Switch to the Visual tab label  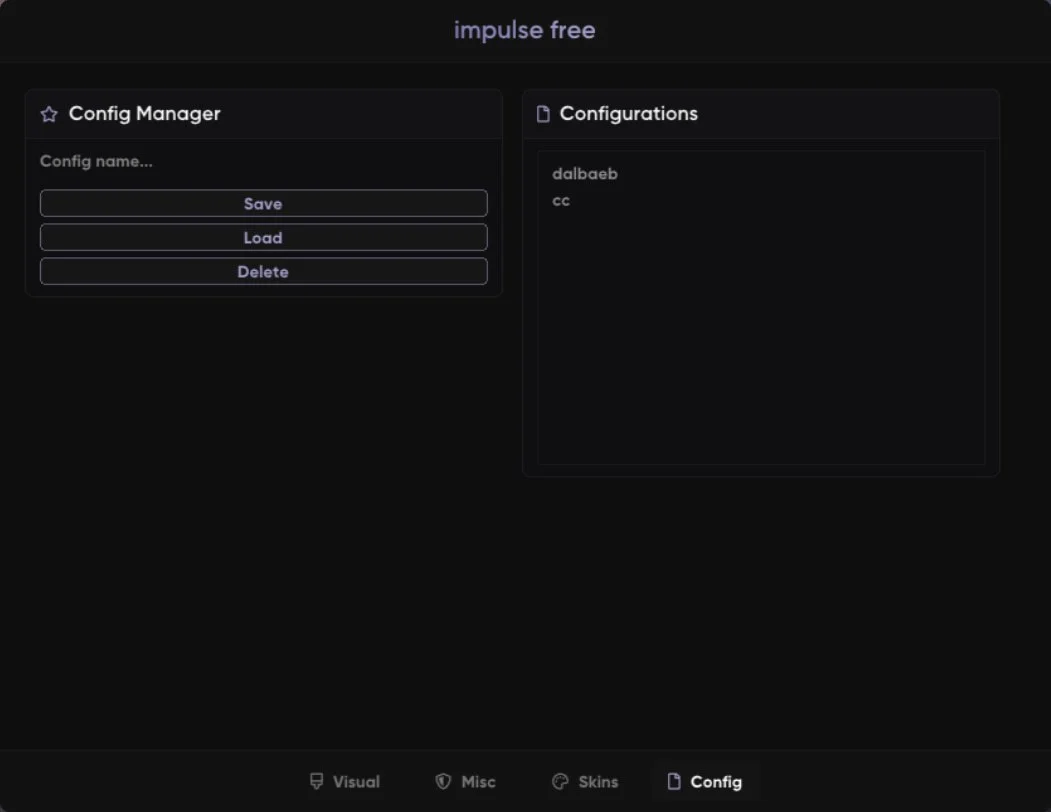point(356,782)
